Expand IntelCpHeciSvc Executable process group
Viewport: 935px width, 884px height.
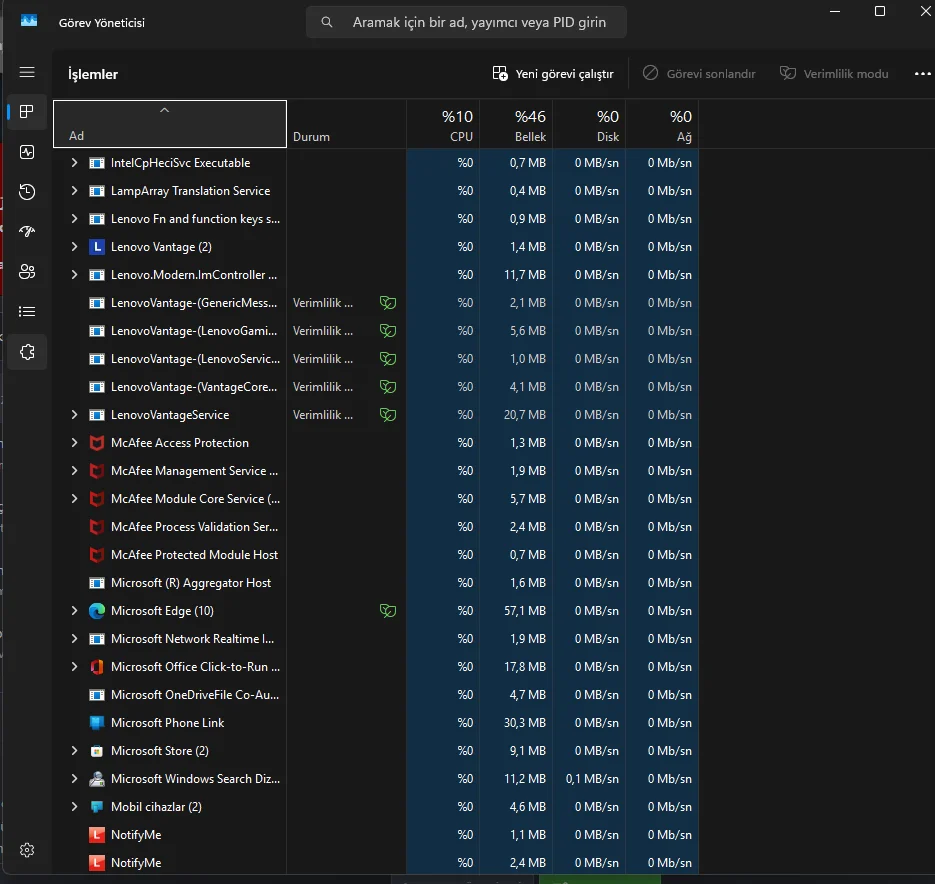[x=74, y=162]
